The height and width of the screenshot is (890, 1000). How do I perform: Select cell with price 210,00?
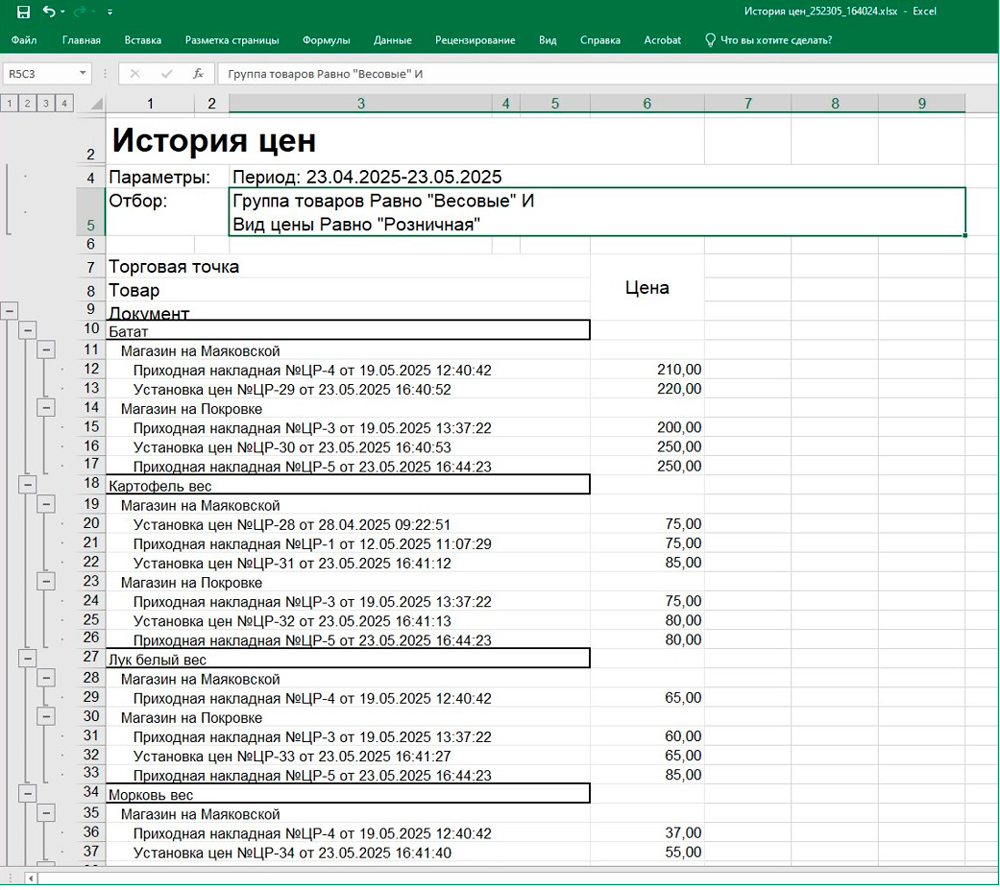pyautogui.click(x=647, y=369)
